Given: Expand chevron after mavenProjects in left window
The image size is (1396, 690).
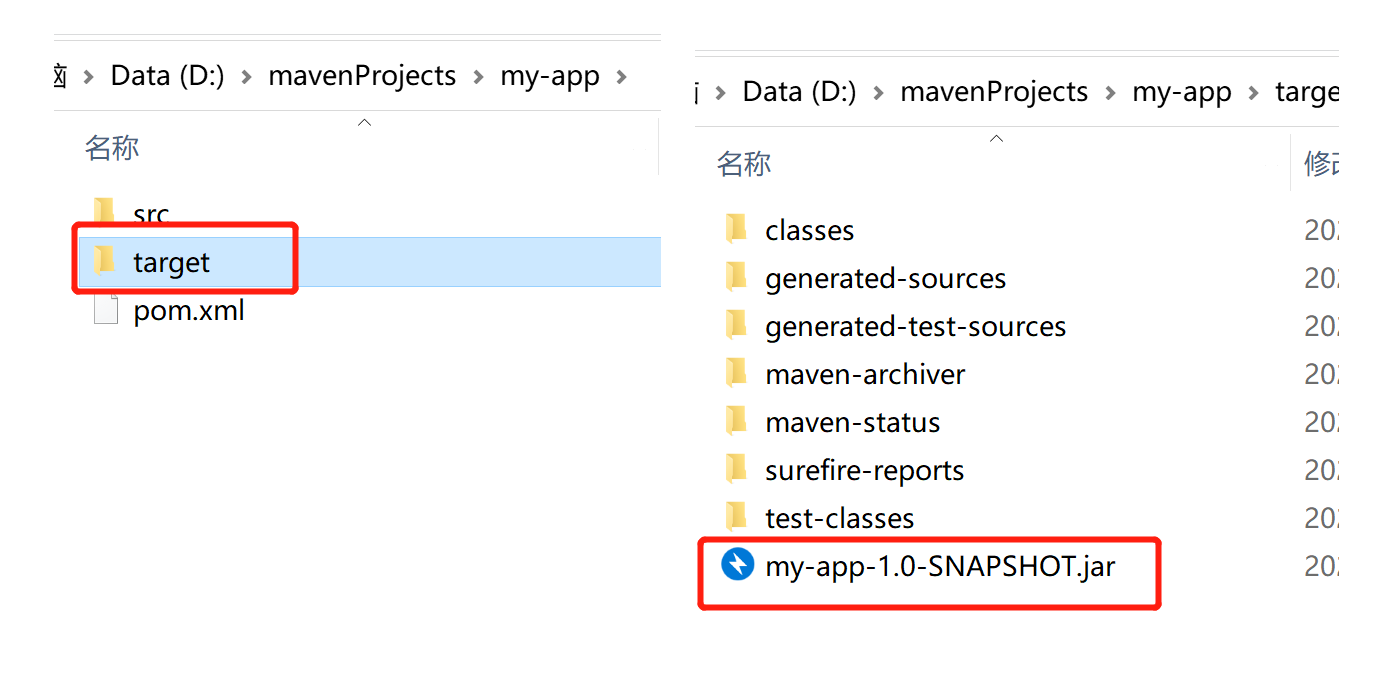Looking at the screenshot, I should pyautogui.click(x=478, y=77).
